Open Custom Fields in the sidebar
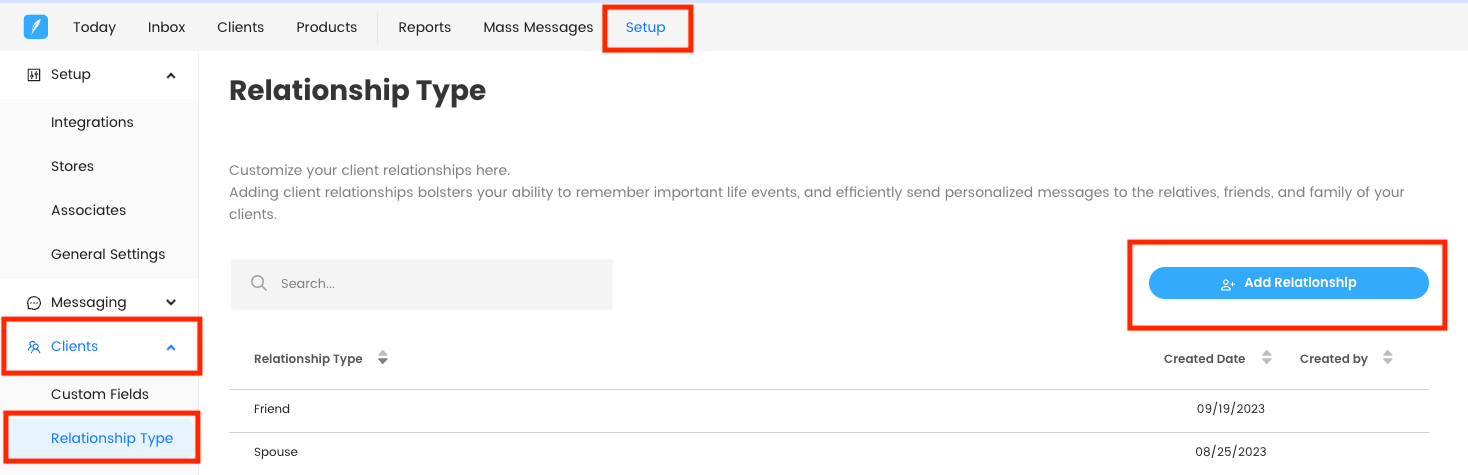The image size is (1468, 475). coord(100,394)
